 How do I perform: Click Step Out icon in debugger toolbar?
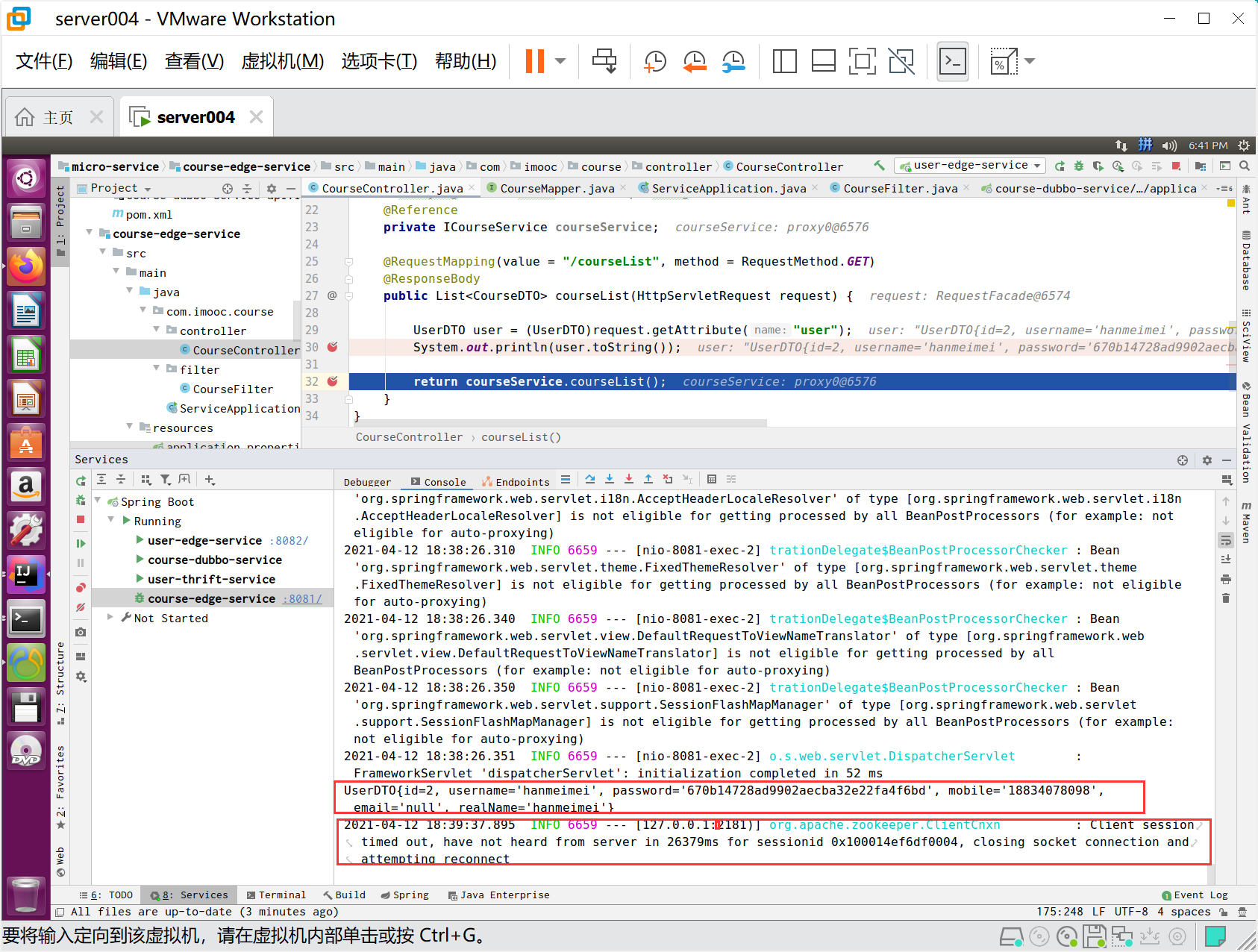pos(648,479)
